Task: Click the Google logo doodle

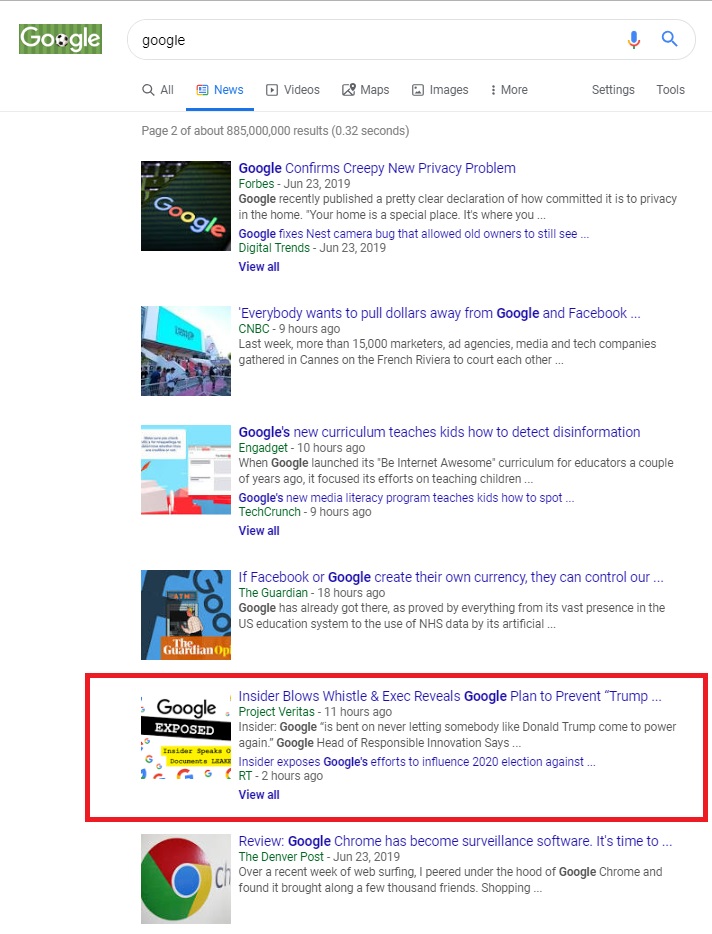Action: (x=60, y=39)
